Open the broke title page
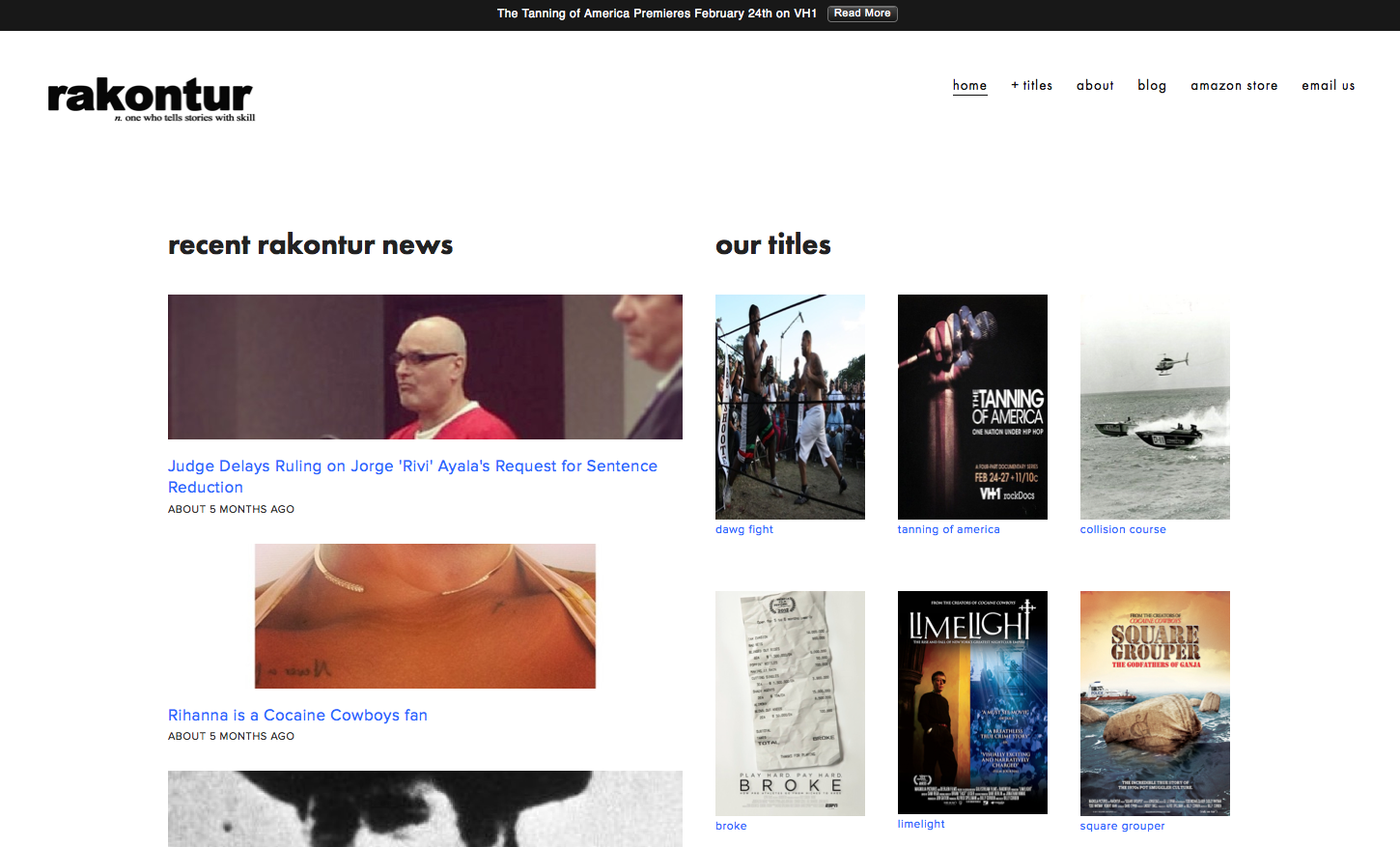 731,826
